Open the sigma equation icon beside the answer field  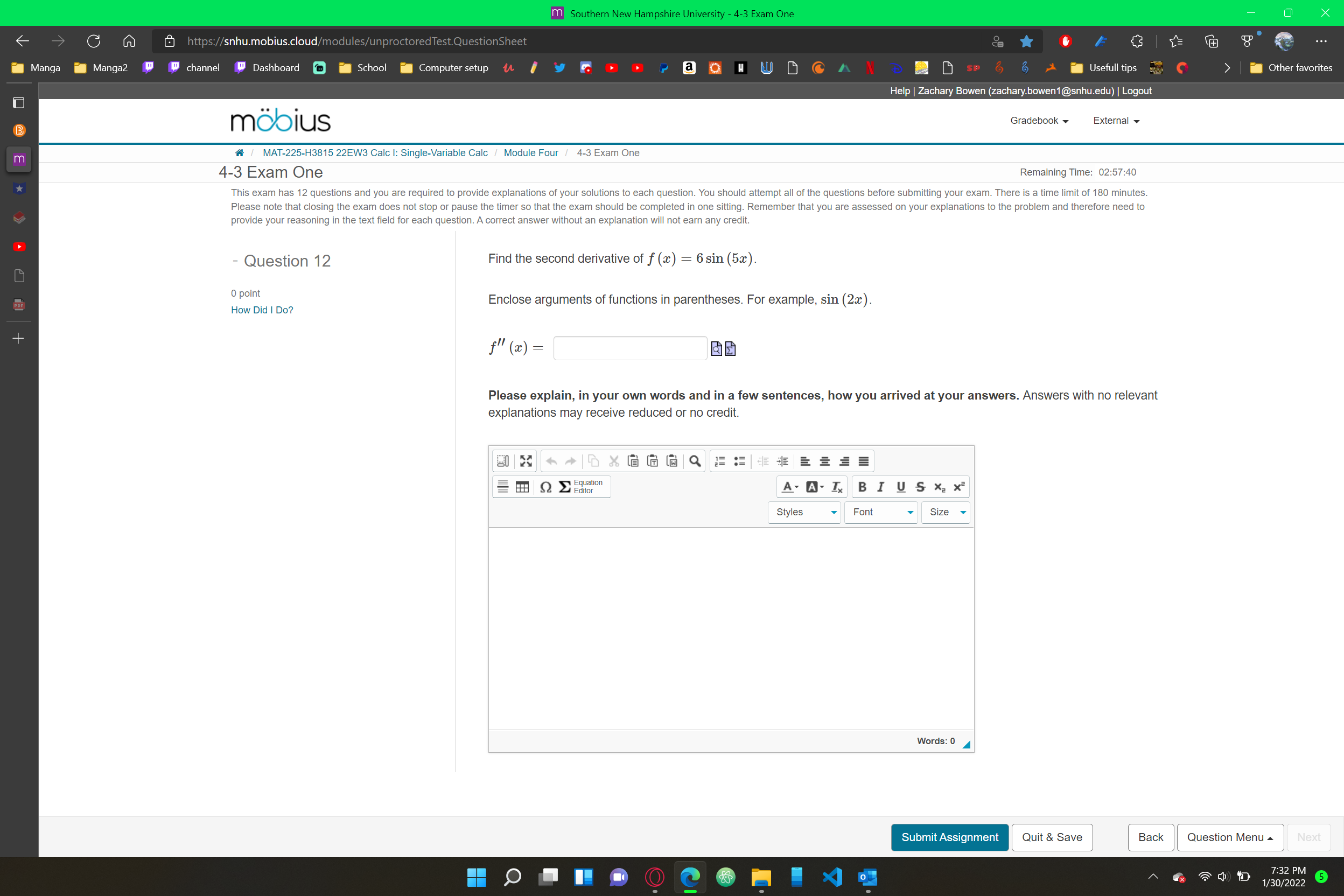click(730, 348)
